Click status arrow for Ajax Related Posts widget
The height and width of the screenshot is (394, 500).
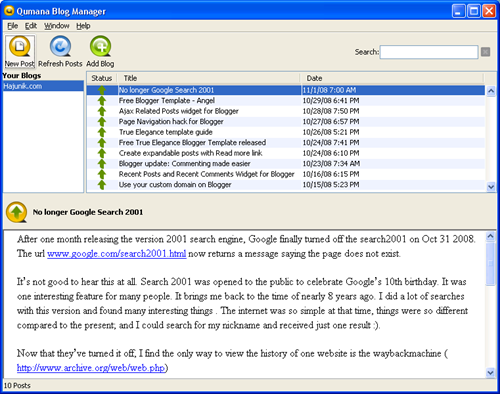(x=102, y=111)
